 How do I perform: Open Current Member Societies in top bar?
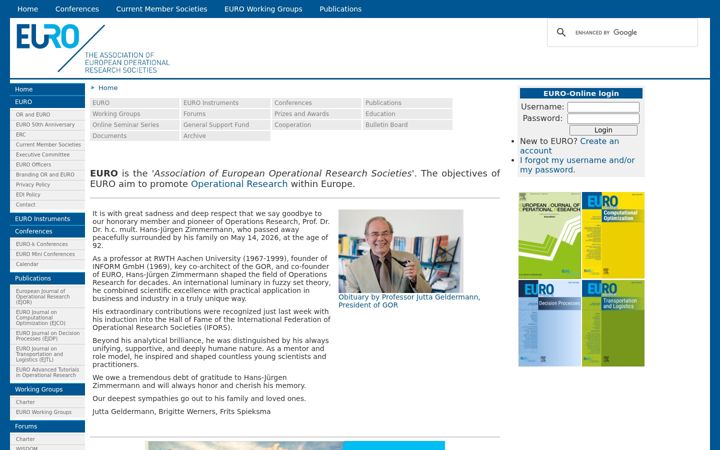coord(162,9)
